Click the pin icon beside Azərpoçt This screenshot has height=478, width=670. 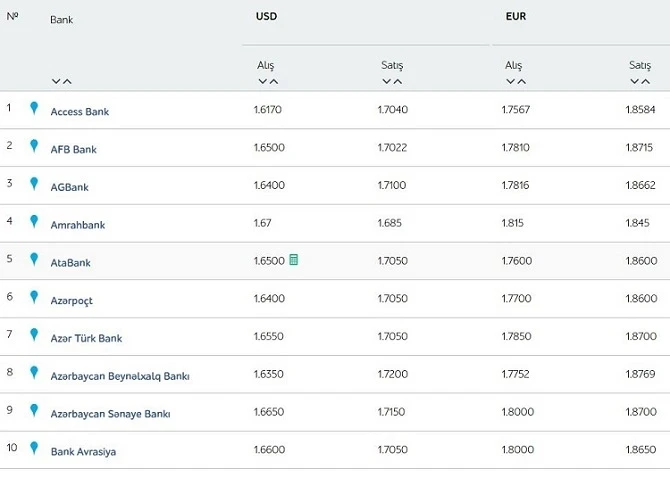pyautogui.click(x=34, y=297)
